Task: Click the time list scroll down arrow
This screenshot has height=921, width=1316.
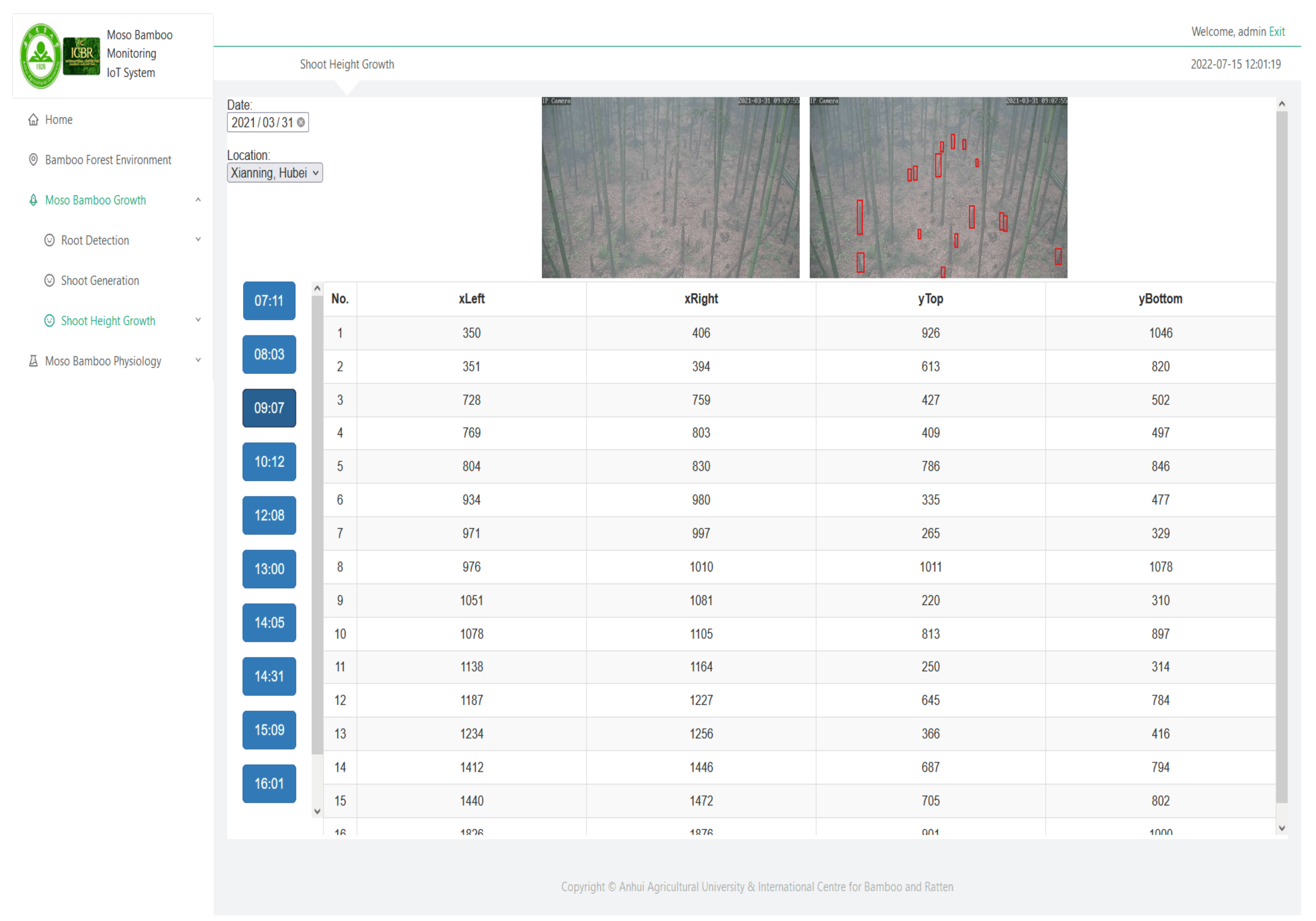Action: click(317, 812)
